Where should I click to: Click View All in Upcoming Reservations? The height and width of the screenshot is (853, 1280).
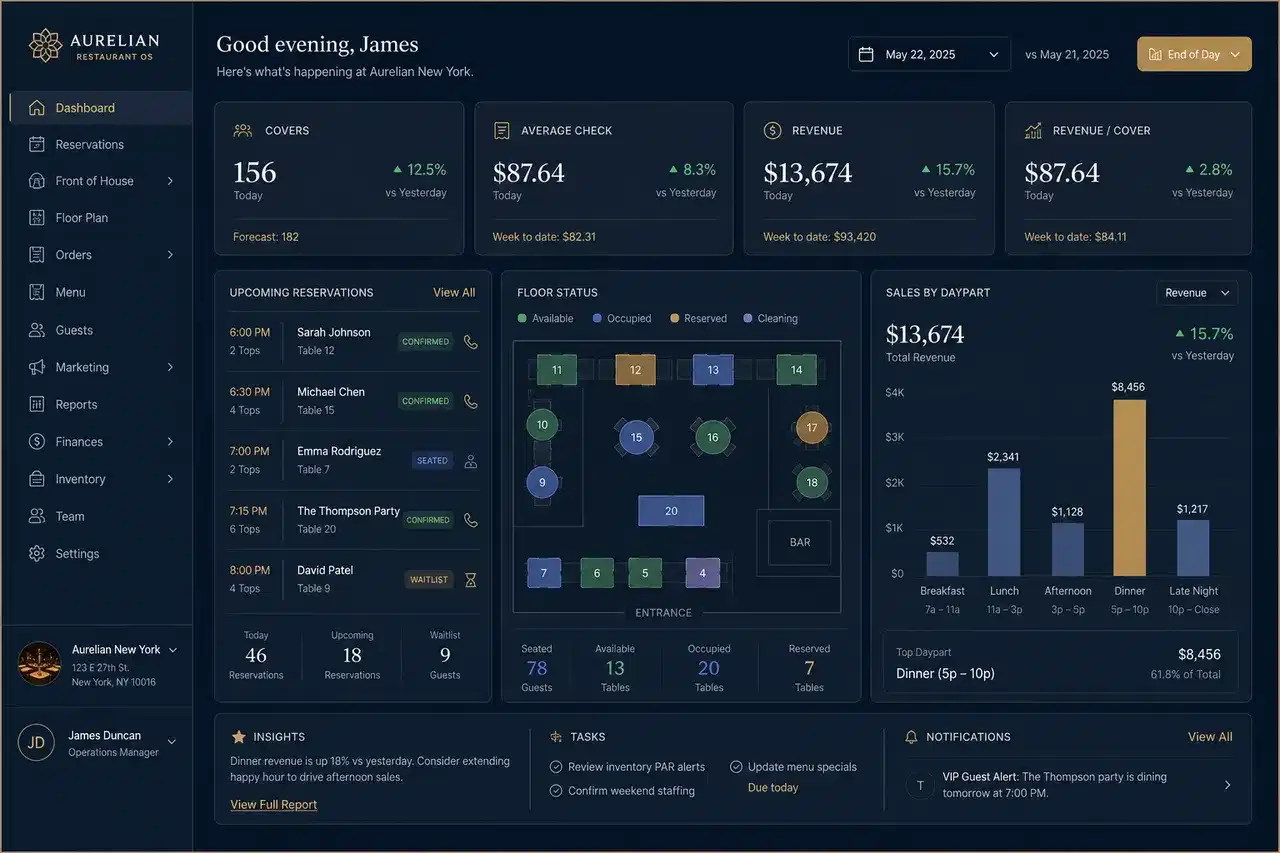[454, 293]
